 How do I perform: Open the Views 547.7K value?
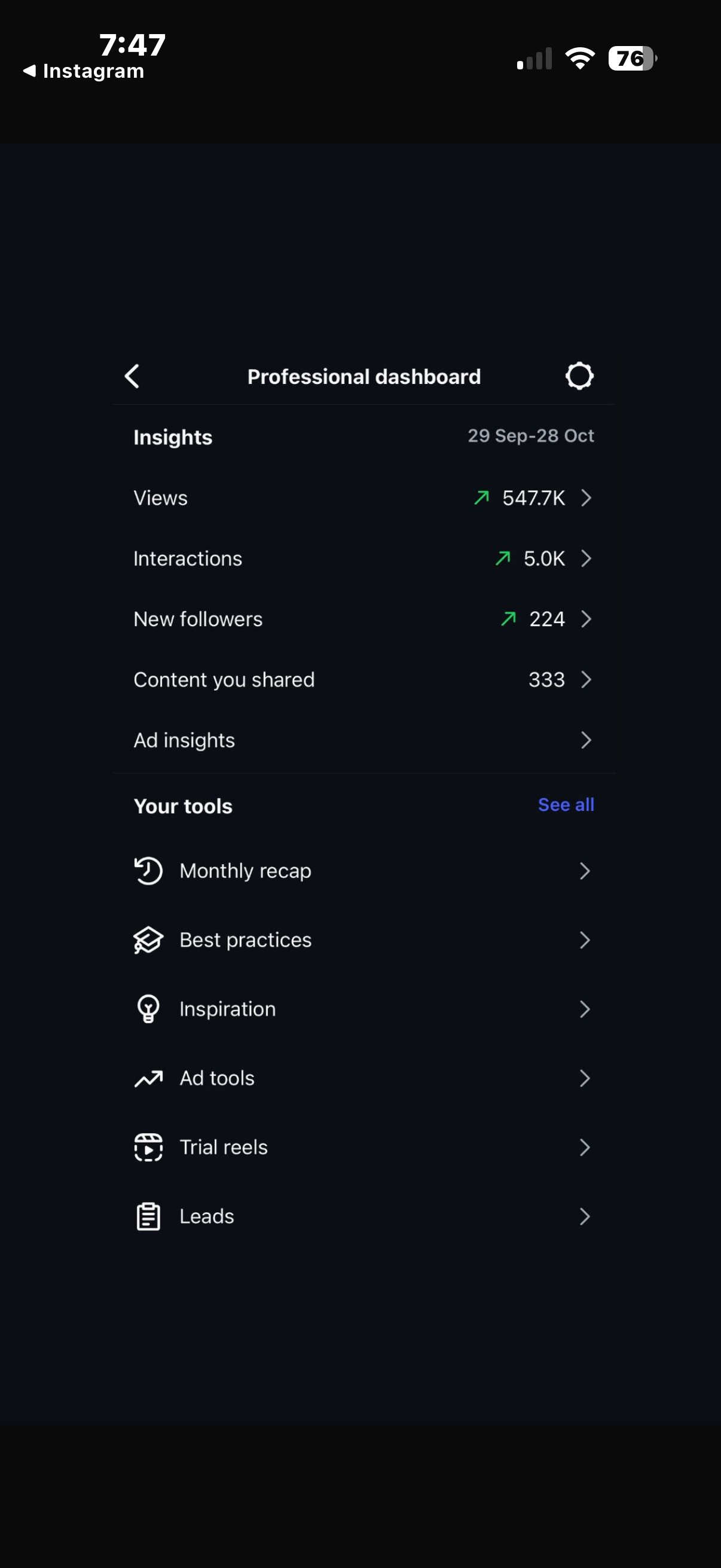533,498
